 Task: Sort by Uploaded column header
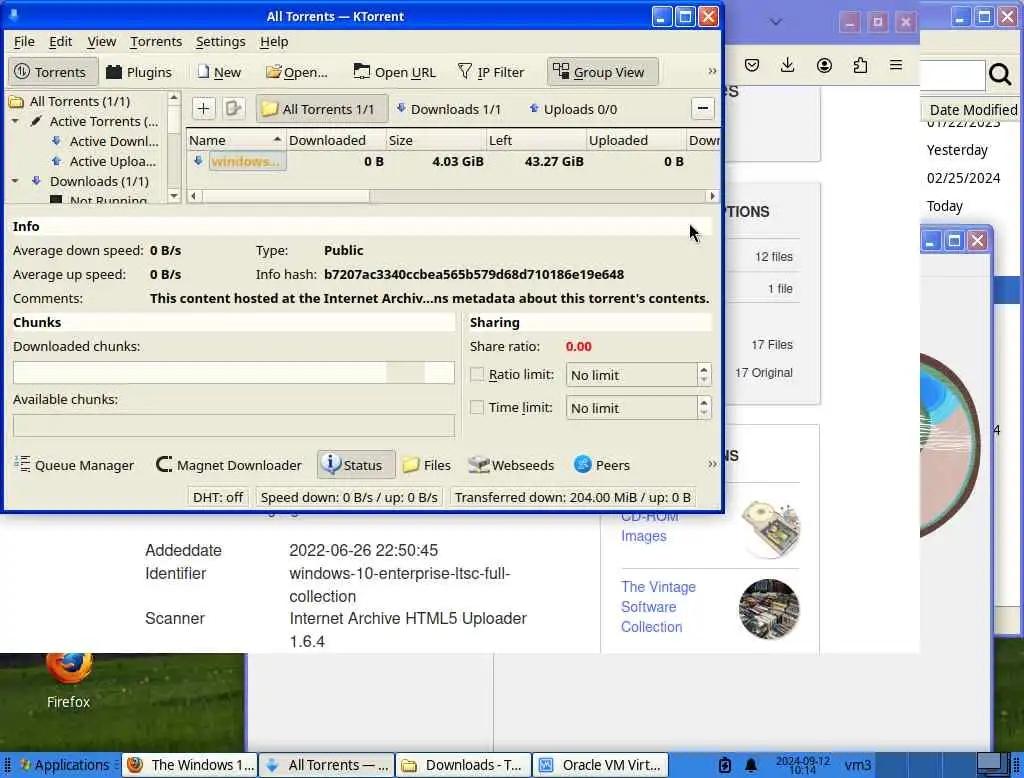(x=635, y=140)
